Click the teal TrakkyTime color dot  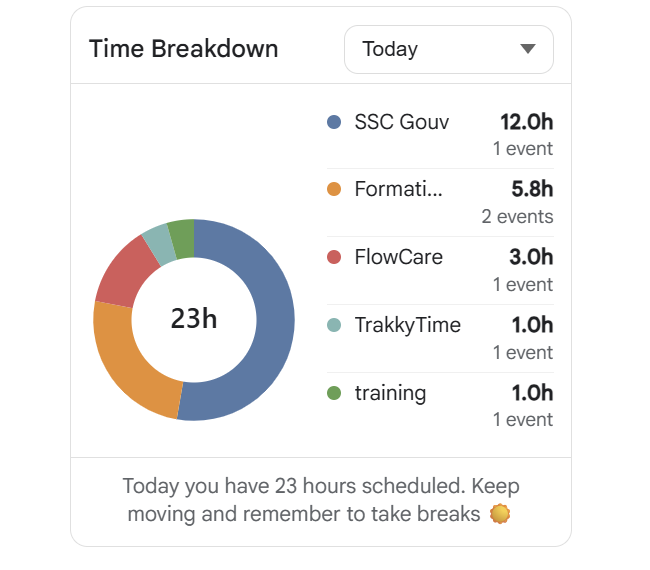[x=334, y=325]
